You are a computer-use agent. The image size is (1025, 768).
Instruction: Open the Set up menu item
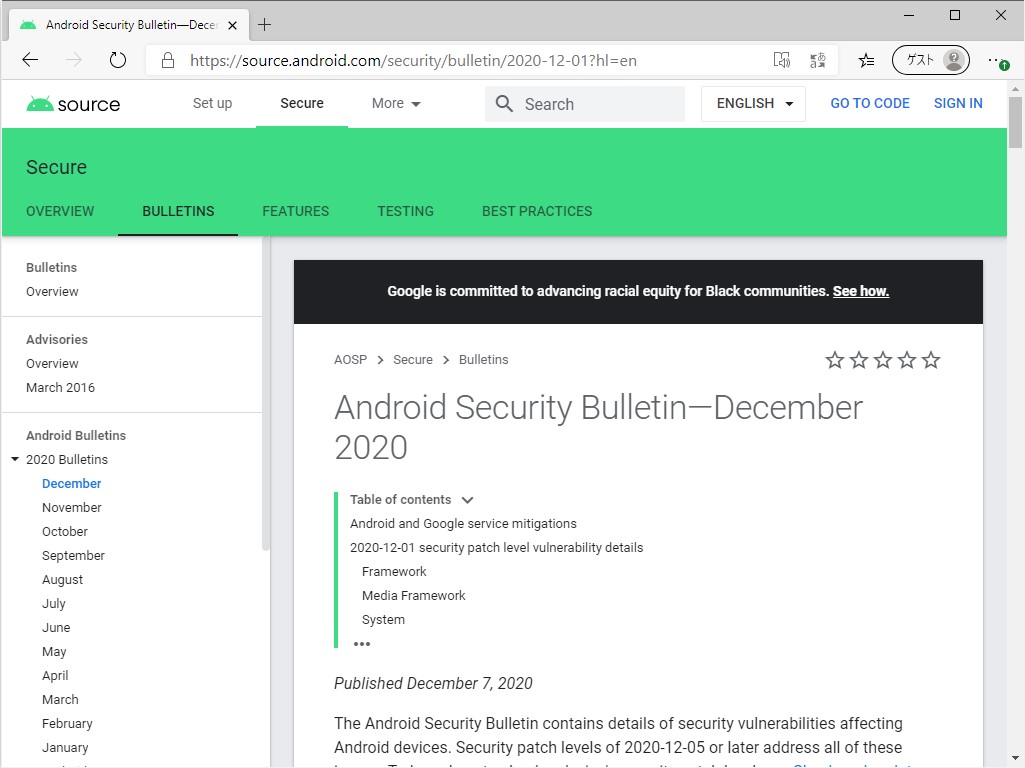[x=212, y=103]
